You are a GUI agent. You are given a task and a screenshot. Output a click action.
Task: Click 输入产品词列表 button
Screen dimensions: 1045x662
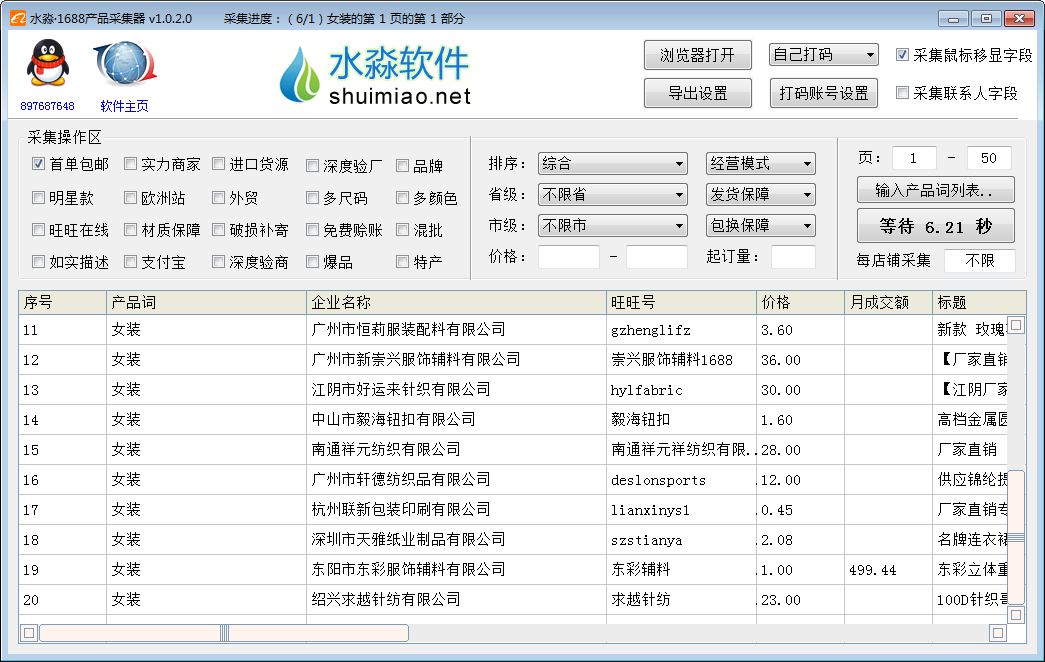[x=936, y=190]
